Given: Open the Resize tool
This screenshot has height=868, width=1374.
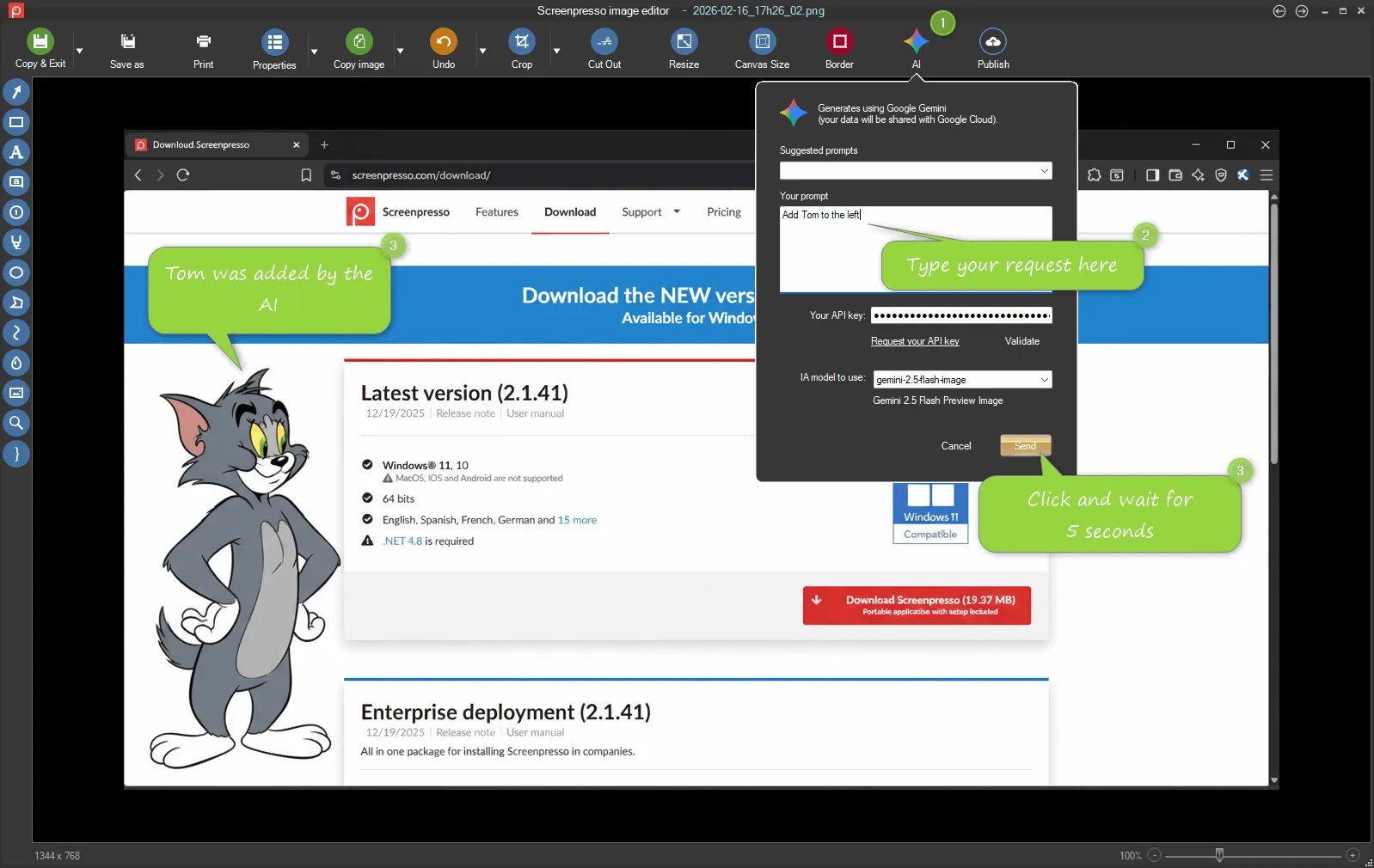Looking at the screenshot, I should tap(684, 42).
